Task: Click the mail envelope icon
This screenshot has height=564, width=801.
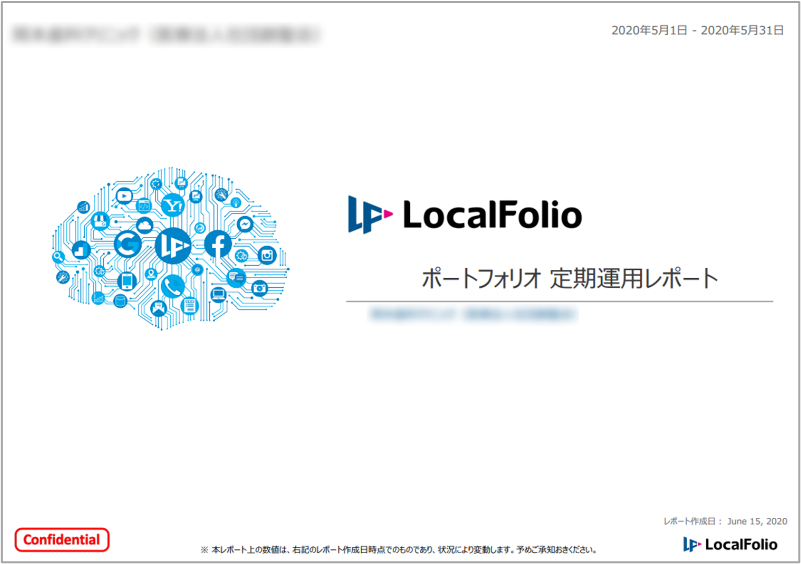Action: click(158, 308)
